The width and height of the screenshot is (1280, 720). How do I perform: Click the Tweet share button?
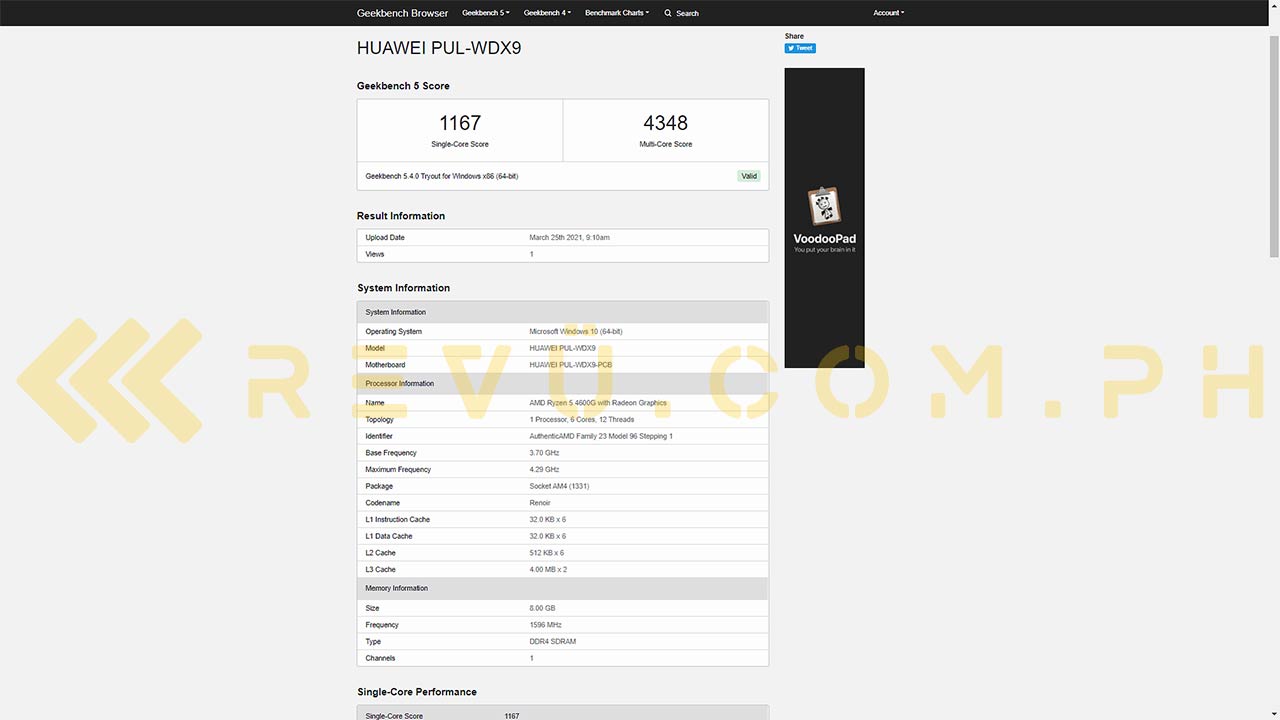pos(800,48)
